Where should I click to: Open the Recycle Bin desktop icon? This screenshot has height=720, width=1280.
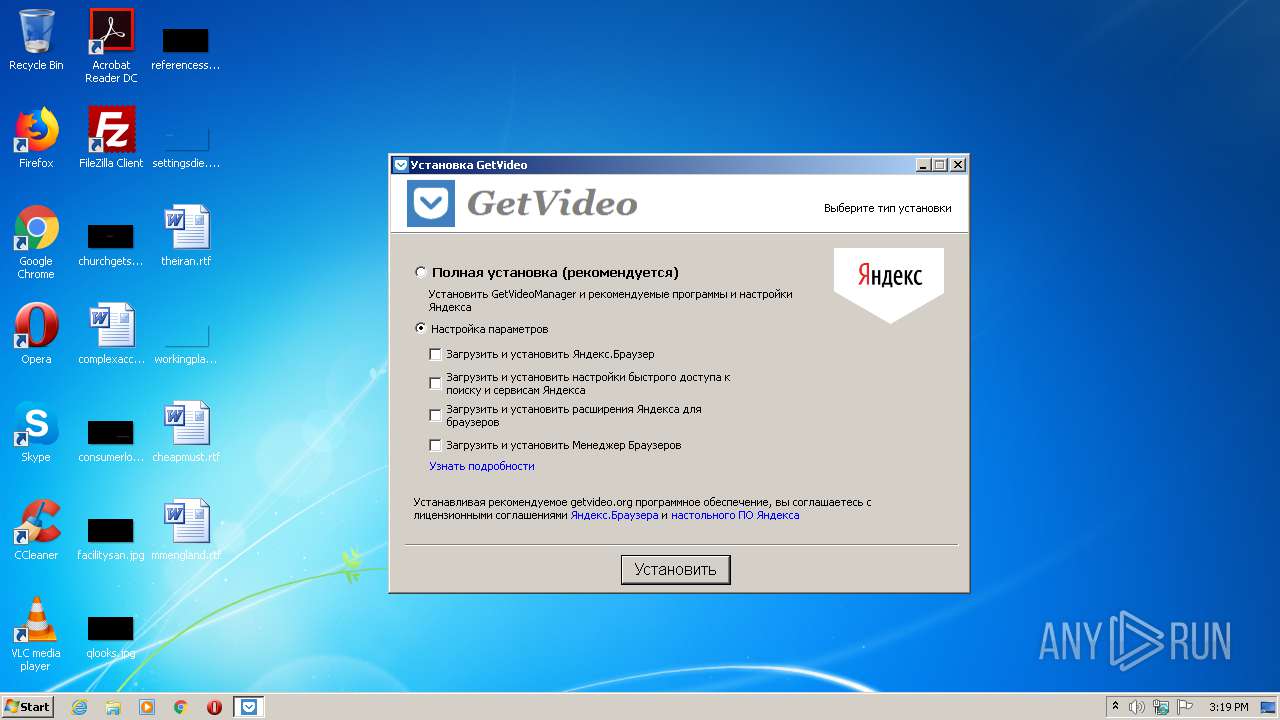(x=36, y=40)
